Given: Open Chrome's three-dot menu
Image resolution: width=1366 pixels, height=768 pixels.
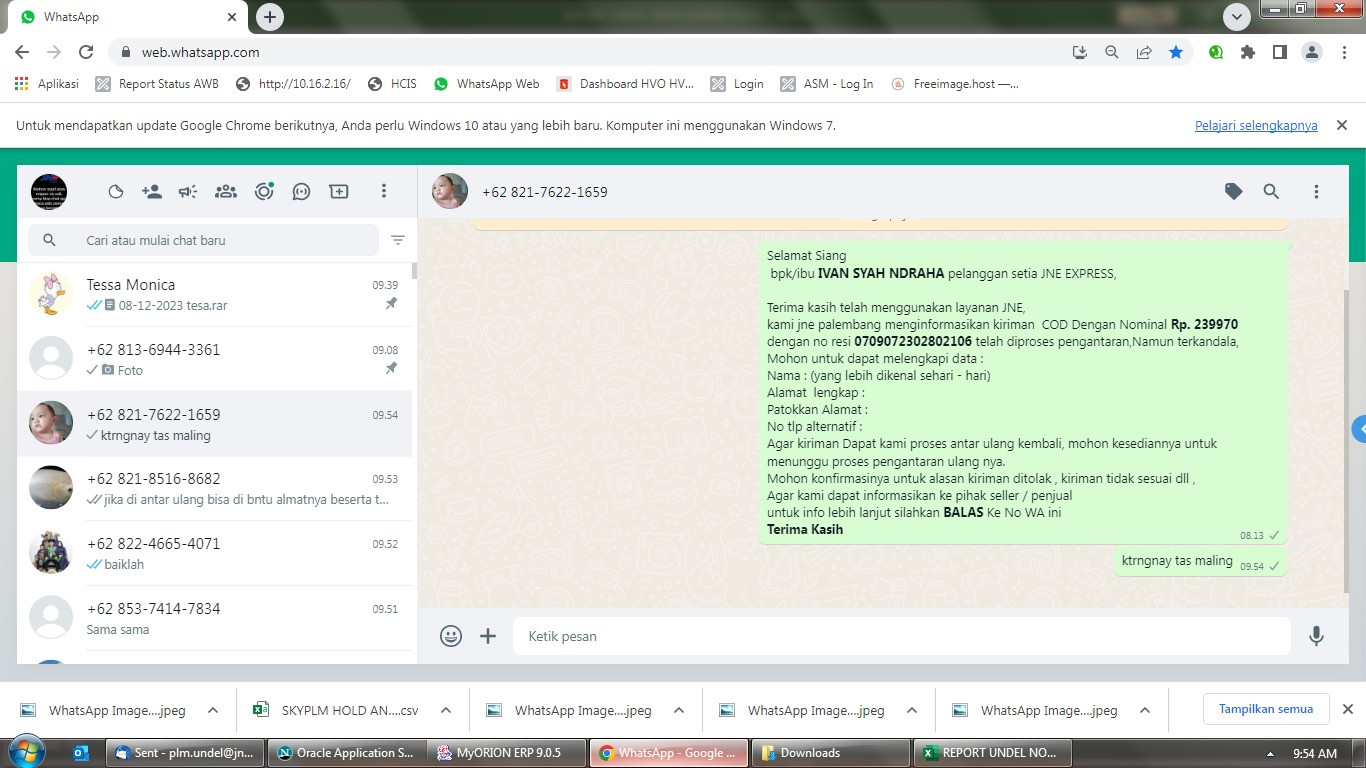Looking at the screenshot, I should [1343, 52].
